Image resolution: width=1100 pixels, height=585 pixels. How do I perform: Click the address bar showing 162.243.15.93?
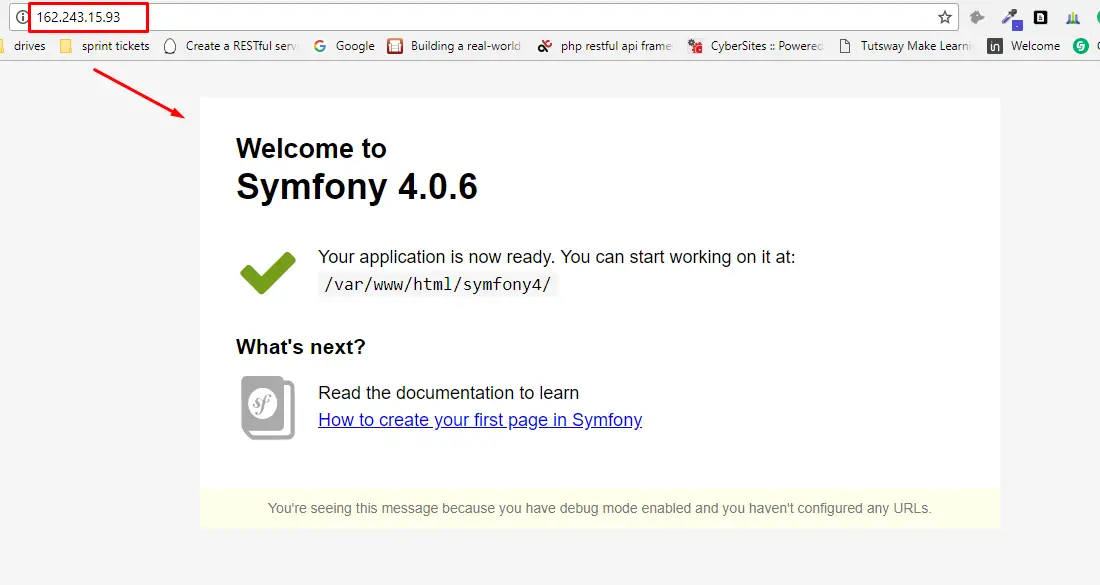point(484,17)
